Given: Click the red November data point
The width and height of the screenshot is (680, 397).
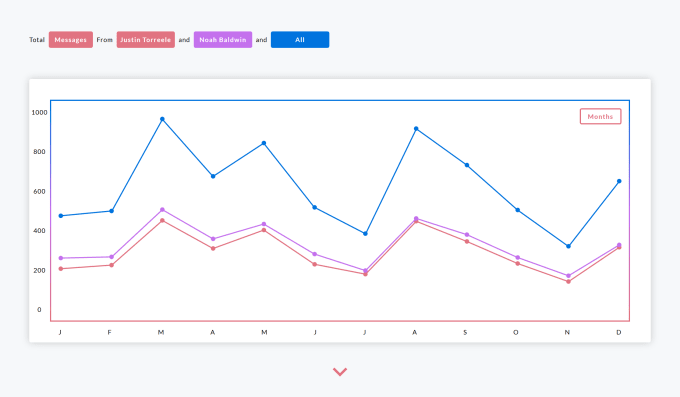Looking at the screenshot, I should tap(568, 282).
